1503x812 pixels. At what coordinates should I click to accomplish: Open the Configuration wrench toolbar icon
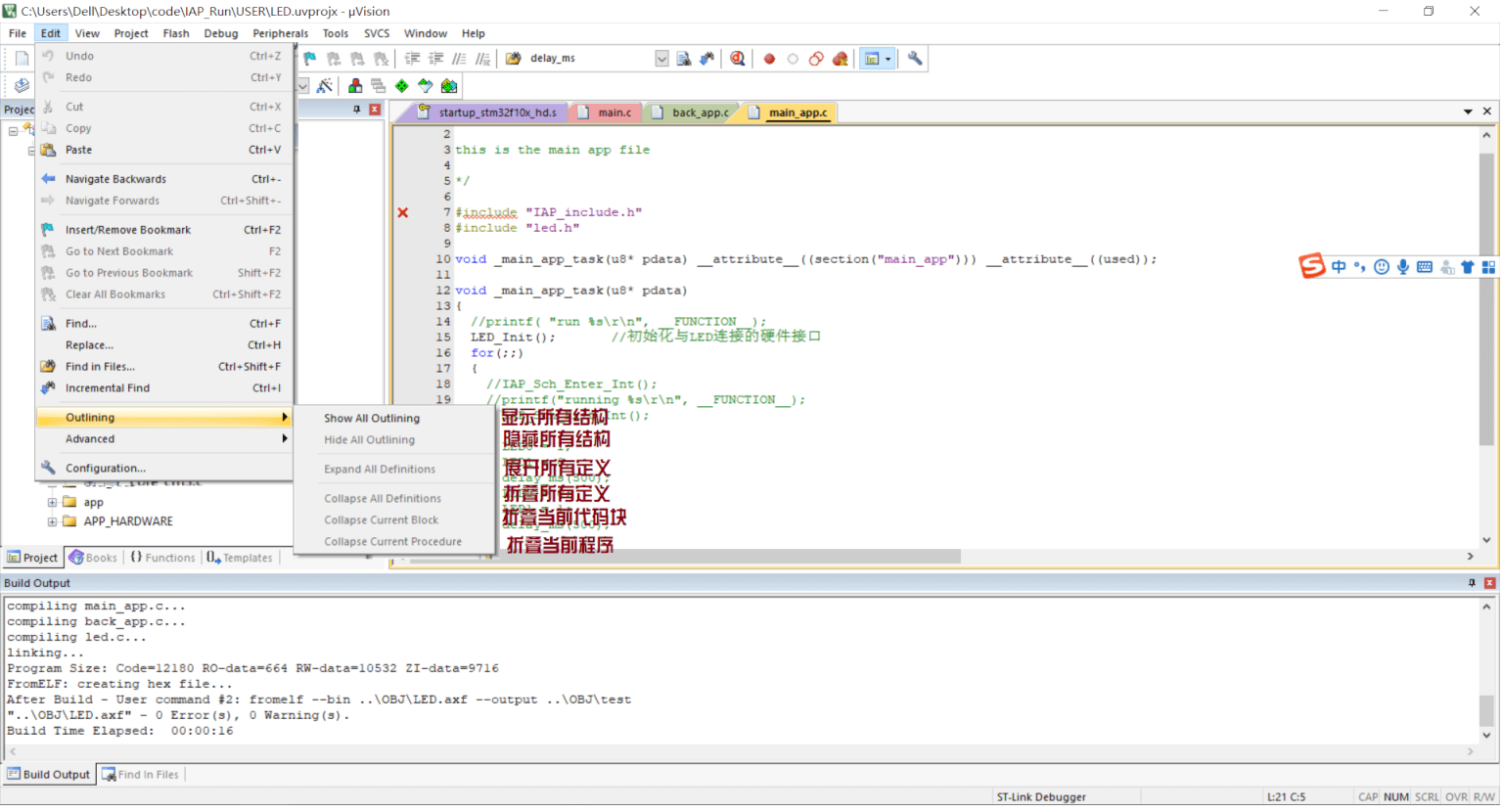coord(915,59)
